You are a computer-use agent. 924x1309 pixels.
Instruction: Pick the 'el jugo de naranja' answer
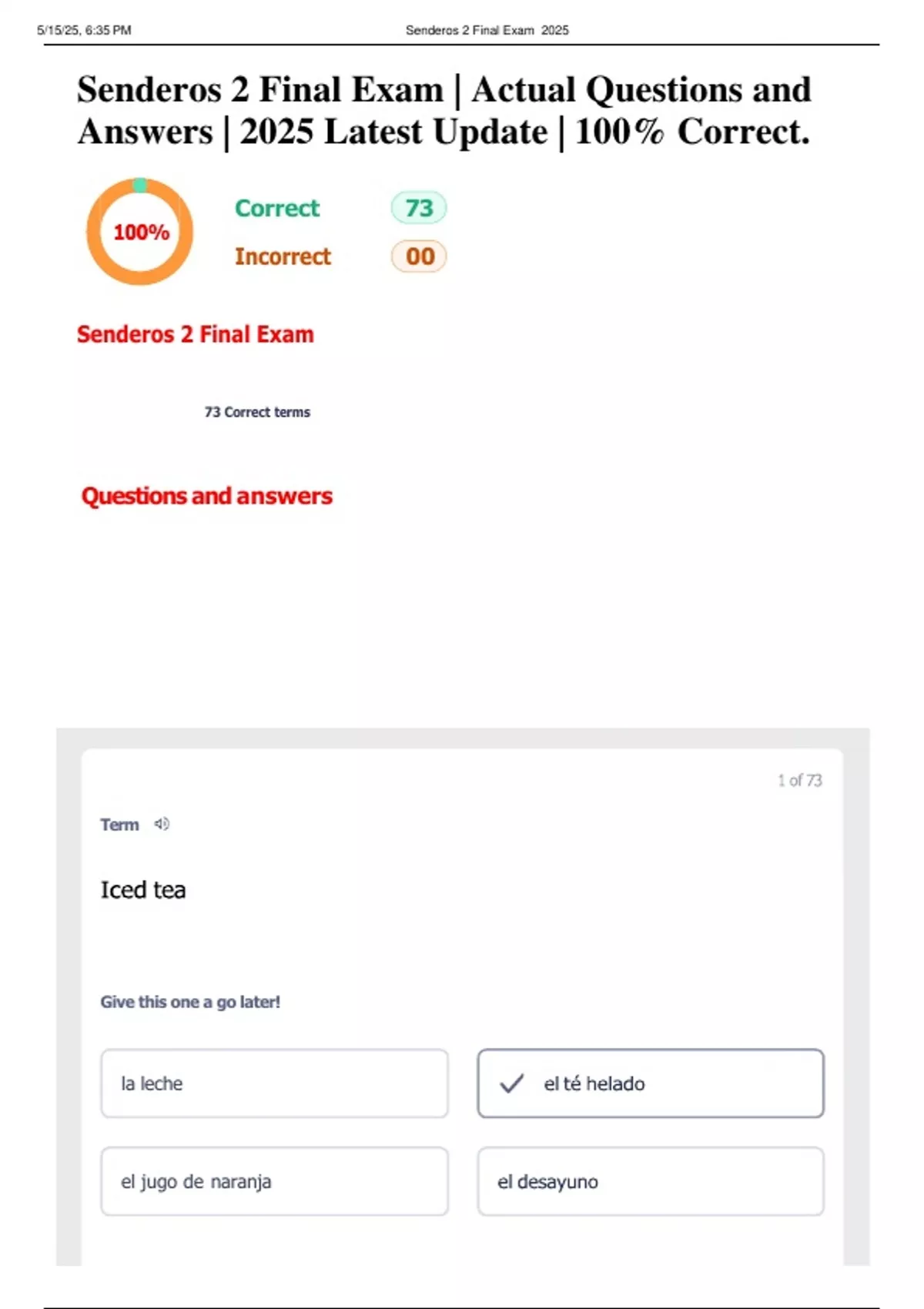point(274,1181)
